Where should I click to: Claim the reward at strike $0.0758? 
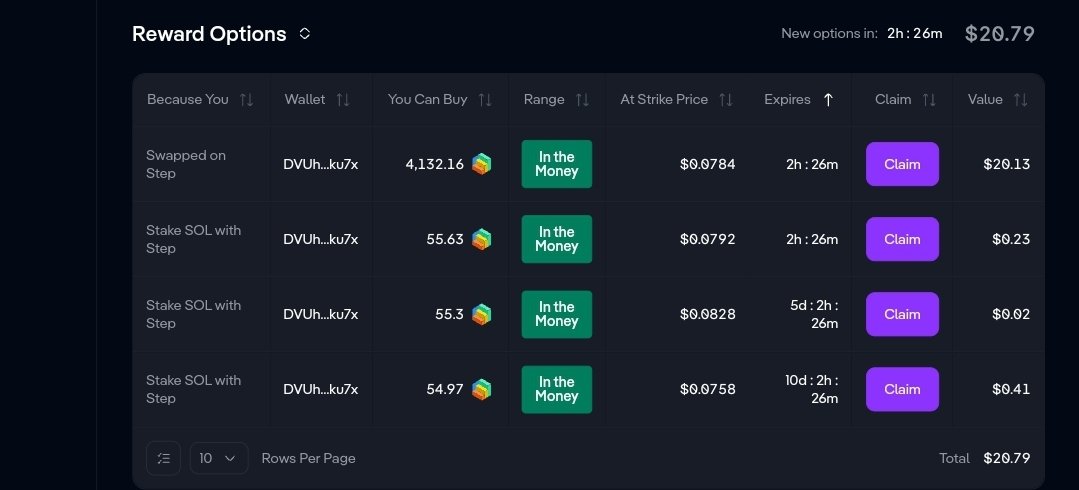click(902, 389)
